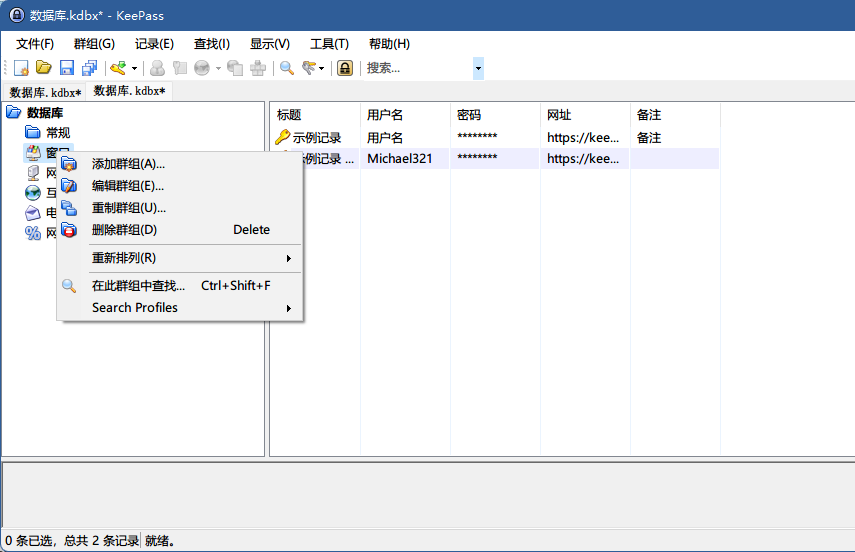Click the greyed Copy Password icon

pyautogui.click(x=179, y=68)
